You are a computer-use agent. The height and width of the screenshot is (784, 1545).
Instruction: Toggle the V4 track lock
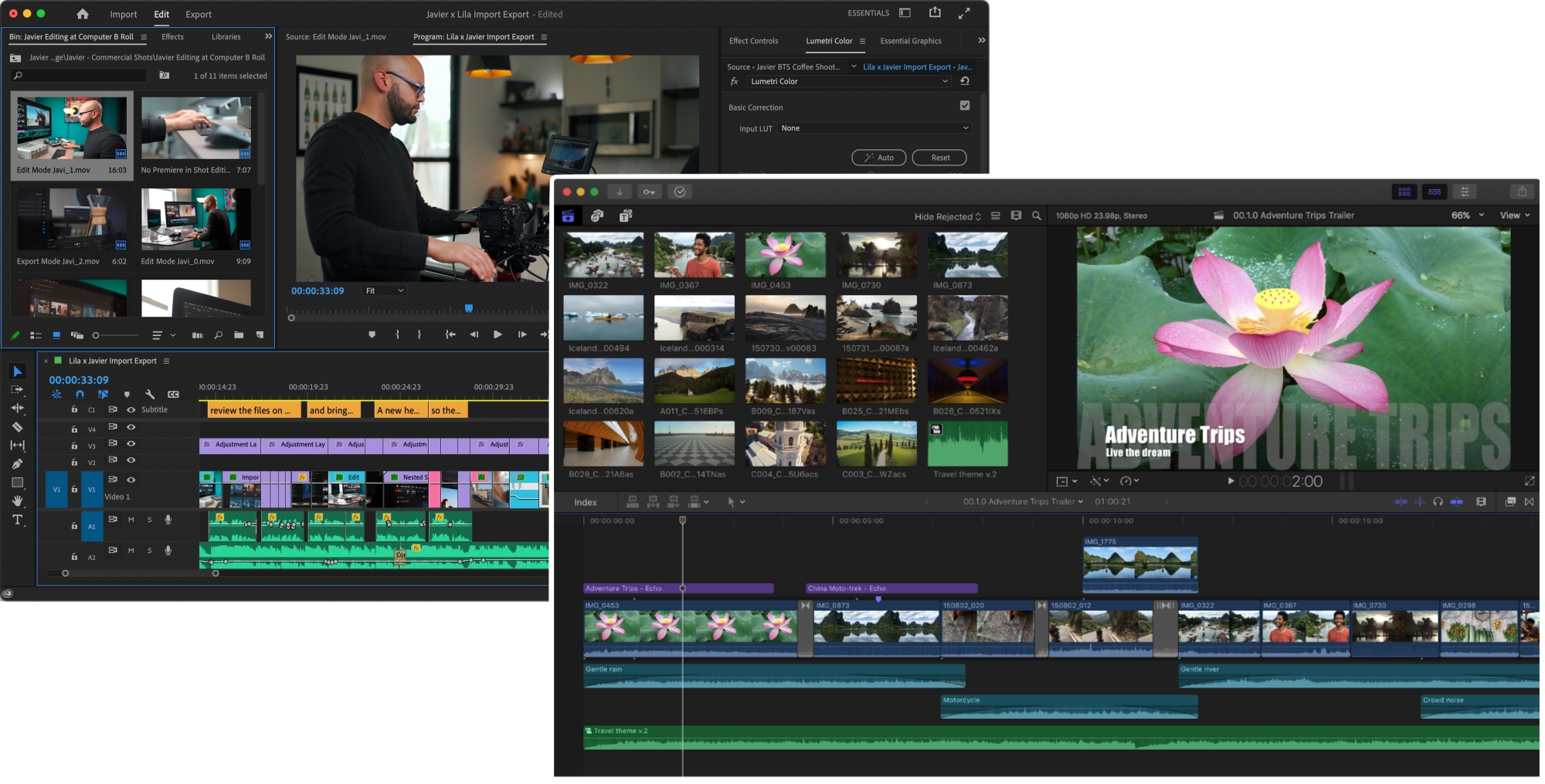[x=74, y=428]
